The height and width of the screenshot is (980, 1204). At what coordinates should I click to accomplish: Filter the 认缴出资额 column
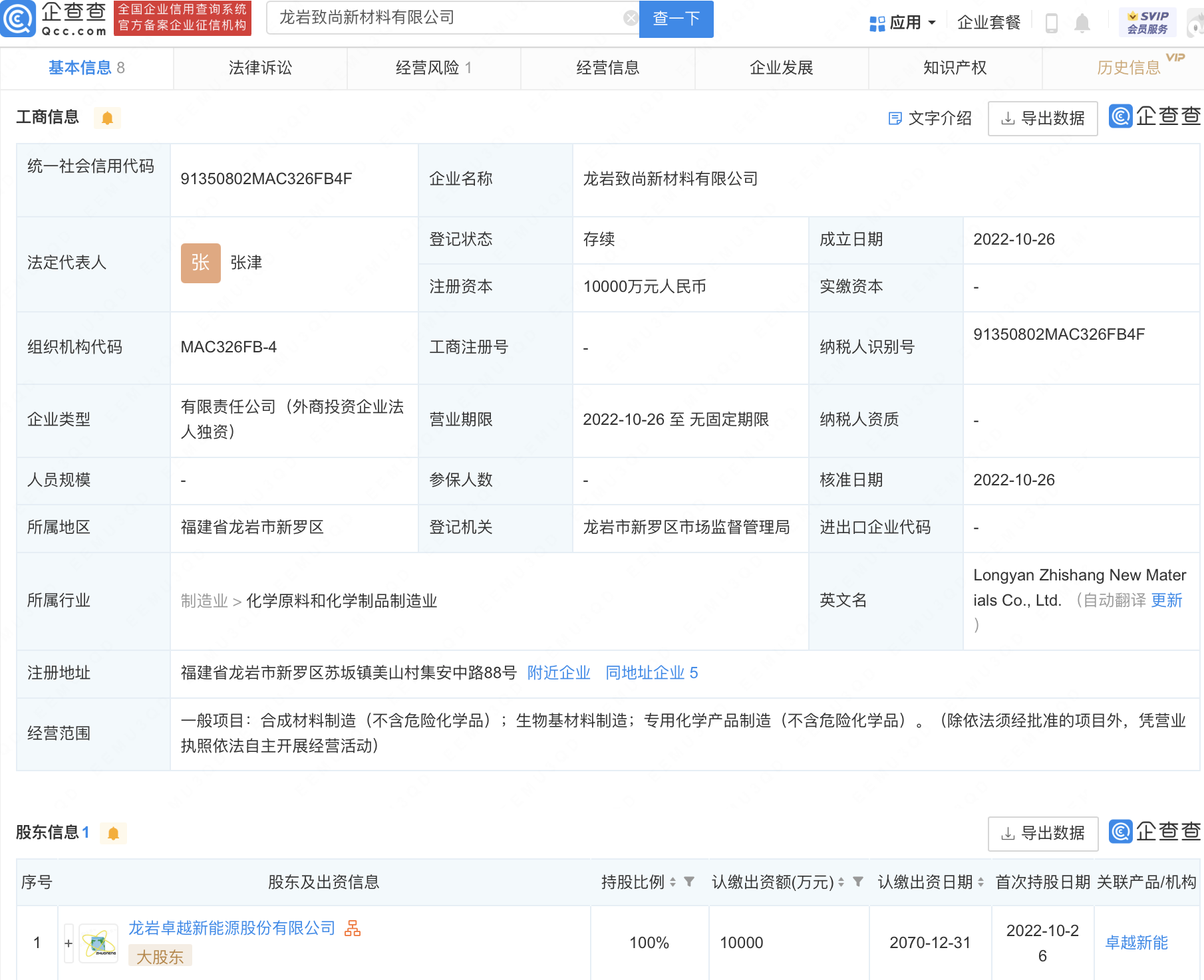(x=858, y=882)
